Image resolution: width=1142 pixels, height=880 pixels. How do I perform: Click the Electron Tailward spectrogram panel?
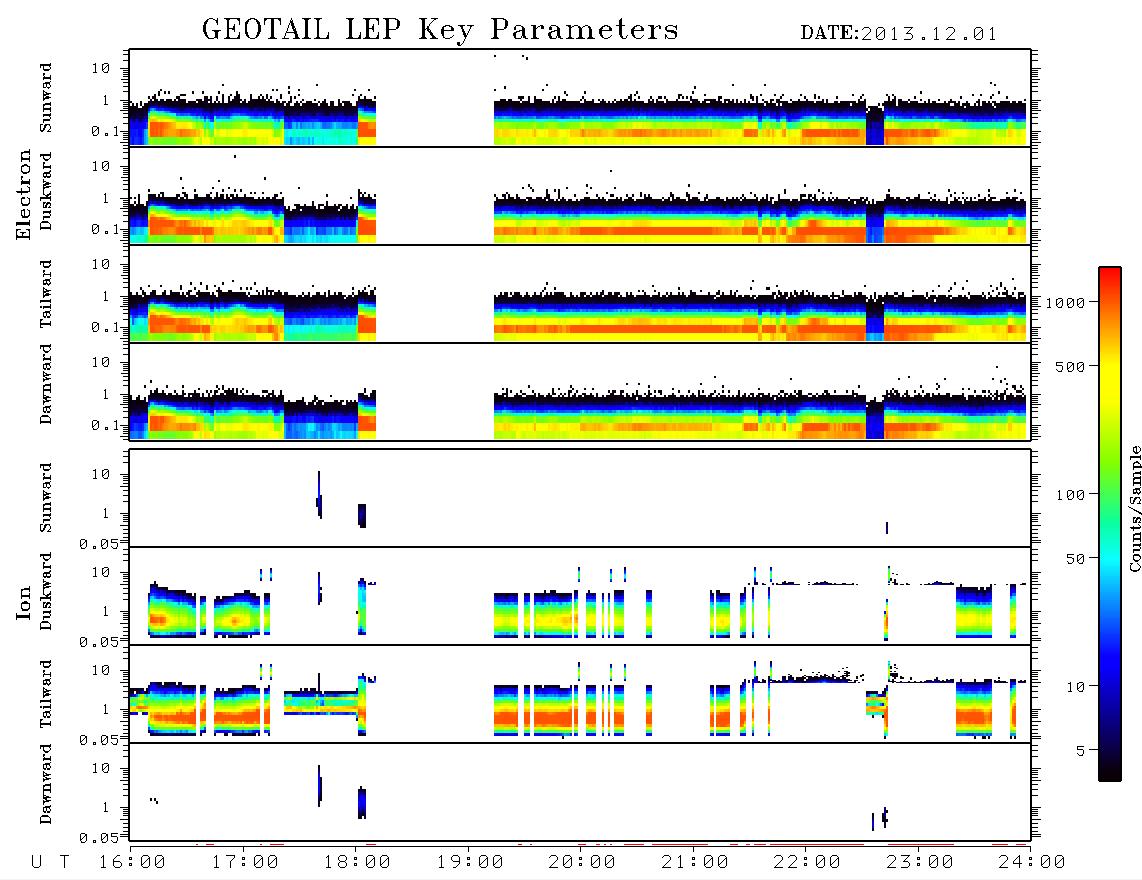click(580, 294)
